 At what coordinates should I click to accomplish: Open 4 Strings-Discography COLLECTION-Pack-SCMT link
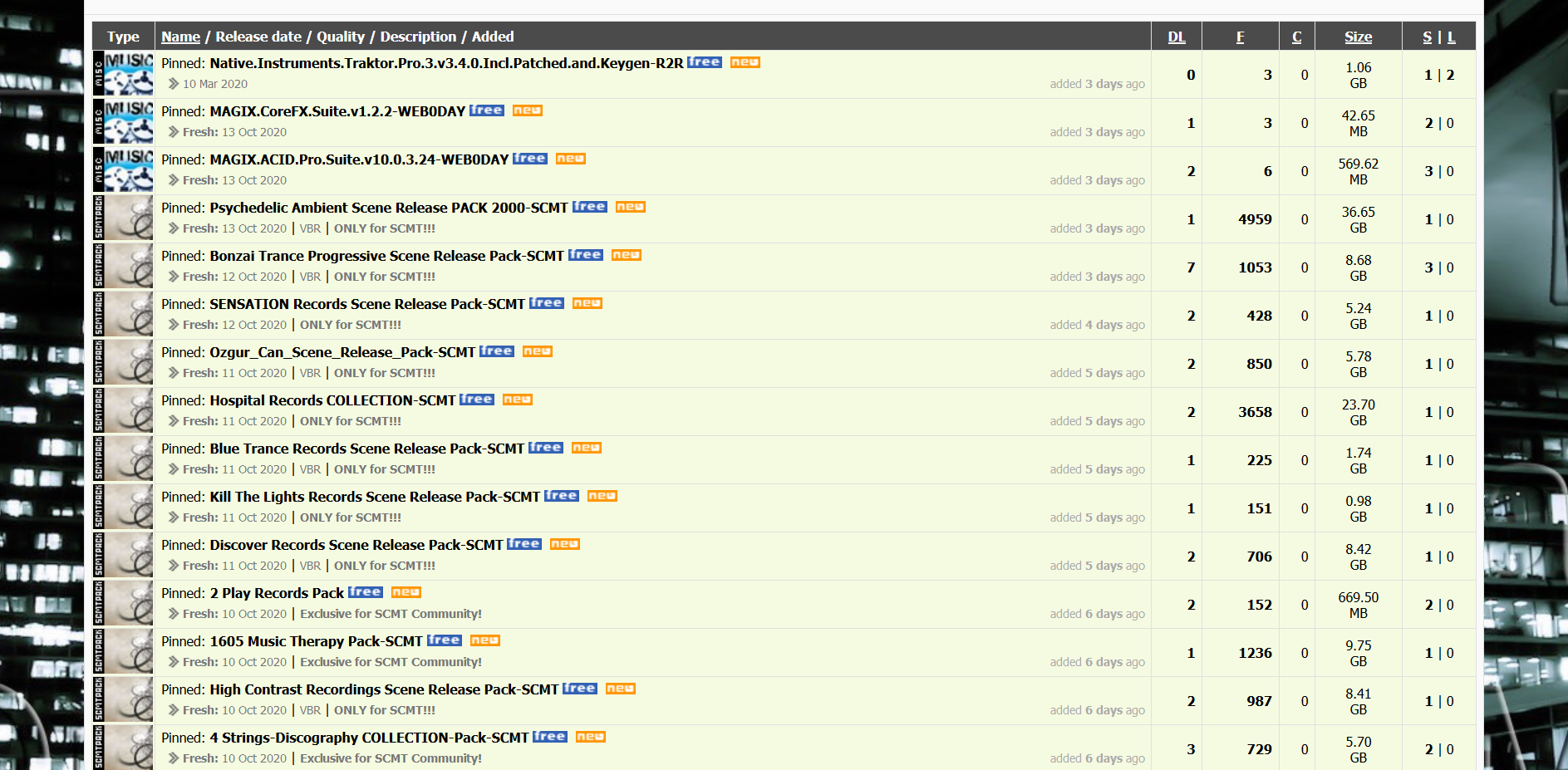pyautogui.click(x=369, y=738)
